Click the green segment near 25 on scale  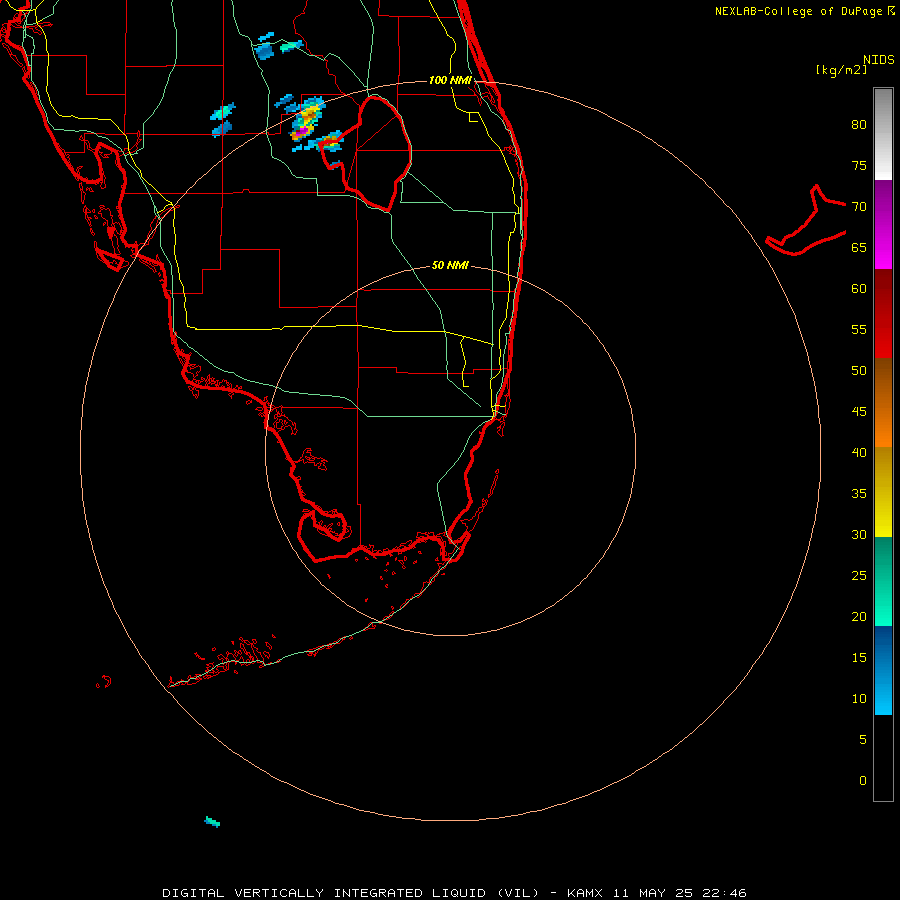[x=883, y=581]
